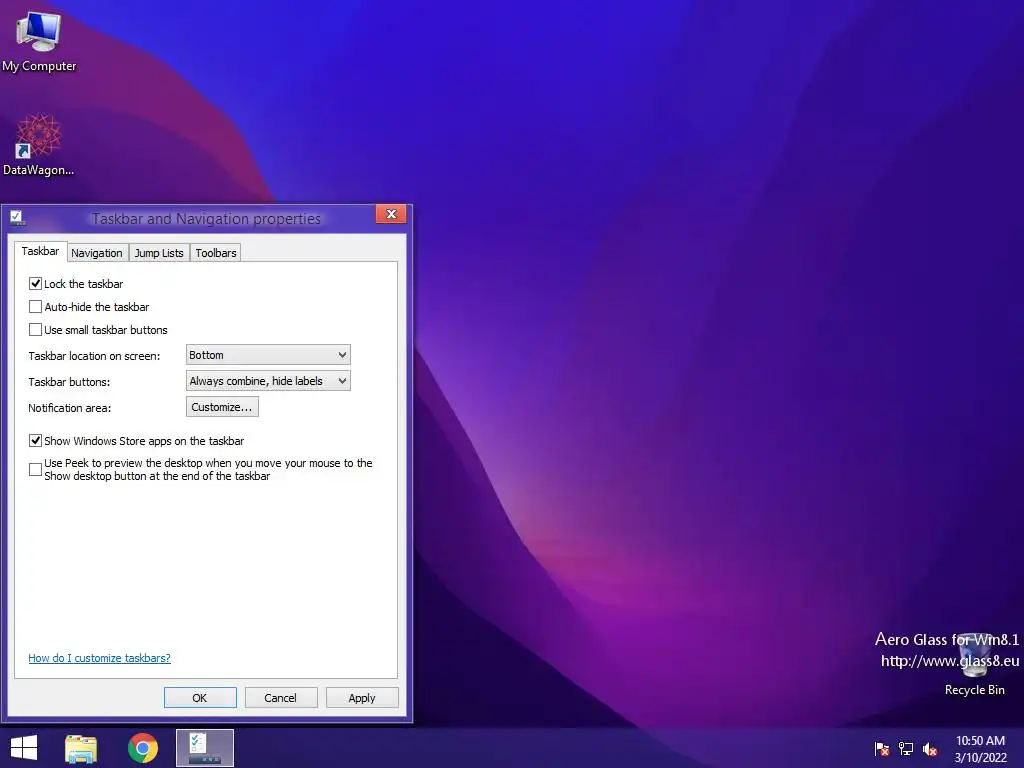Image resolution: width=1024 pixels, height=768 pixels.
Task: Switch to the Toolbars tab
Action: pyautogui.click(x=216, y=253)
